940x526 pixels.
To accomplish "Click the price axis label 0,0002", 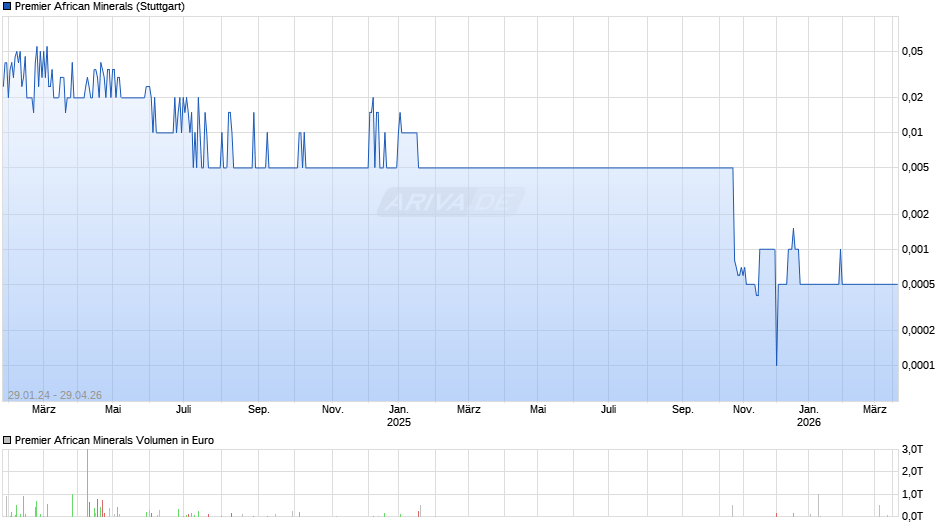I will 918,330.
